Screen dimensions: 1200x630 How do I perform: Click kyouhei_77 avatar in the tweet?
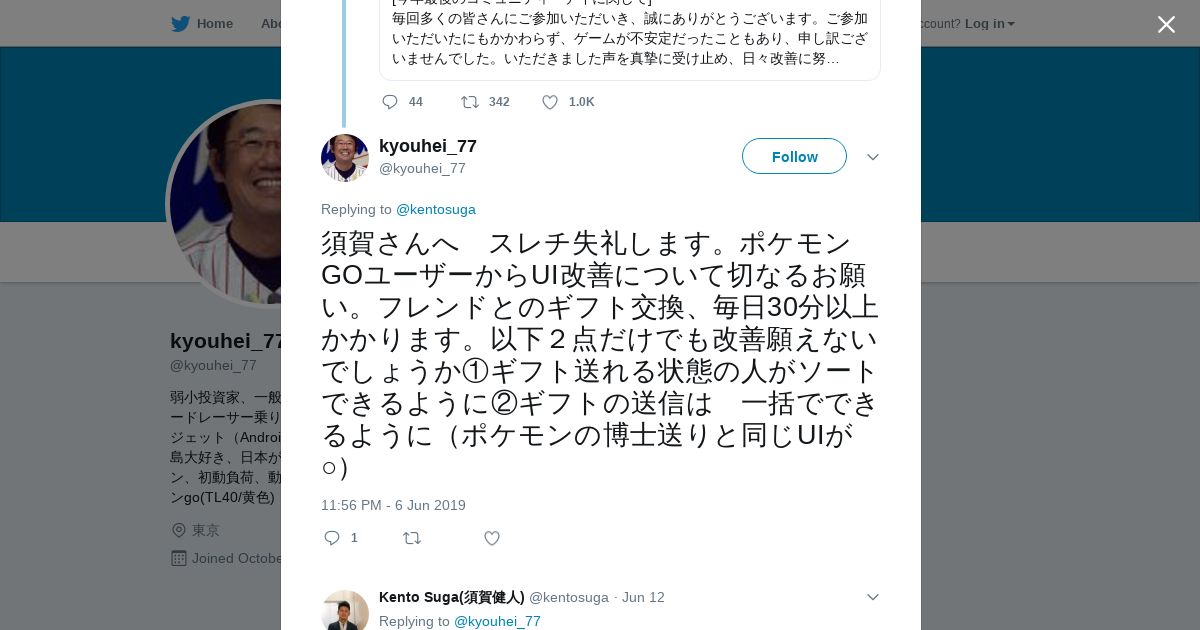(345, 158)
